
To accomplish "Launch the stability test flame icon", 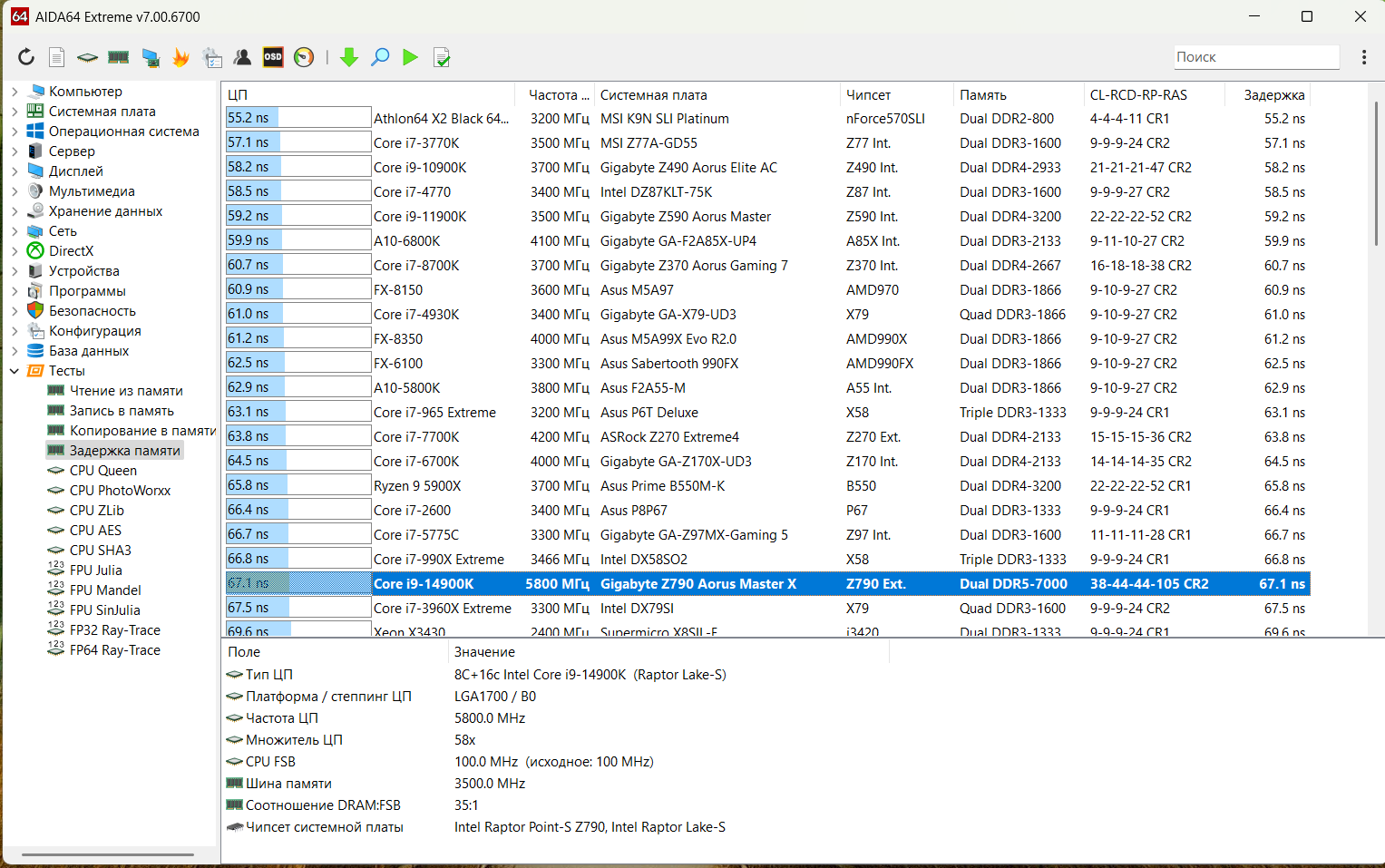I will [x=180, y=57].
